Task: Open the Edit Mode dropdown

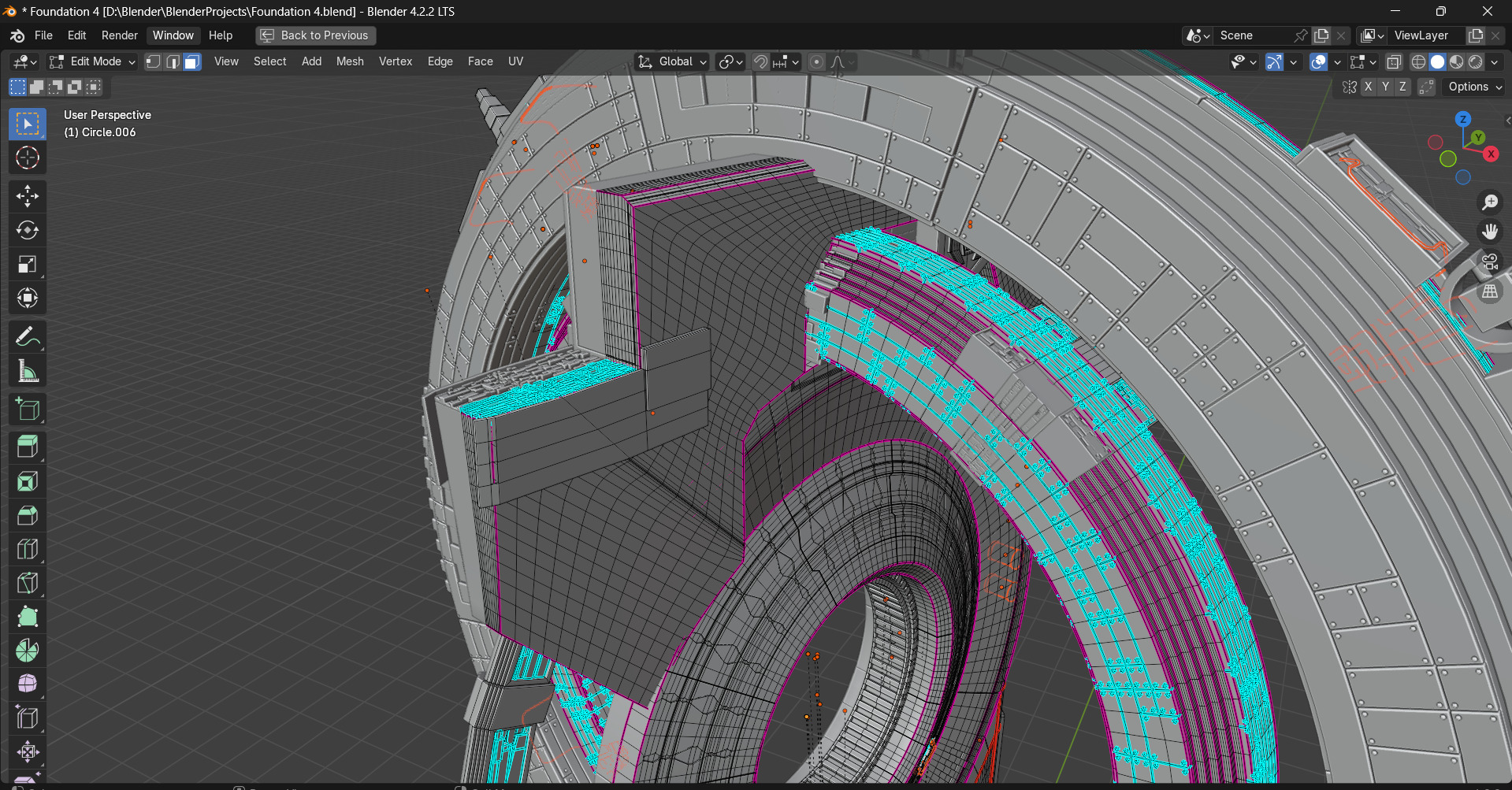Action: (92, 61)
